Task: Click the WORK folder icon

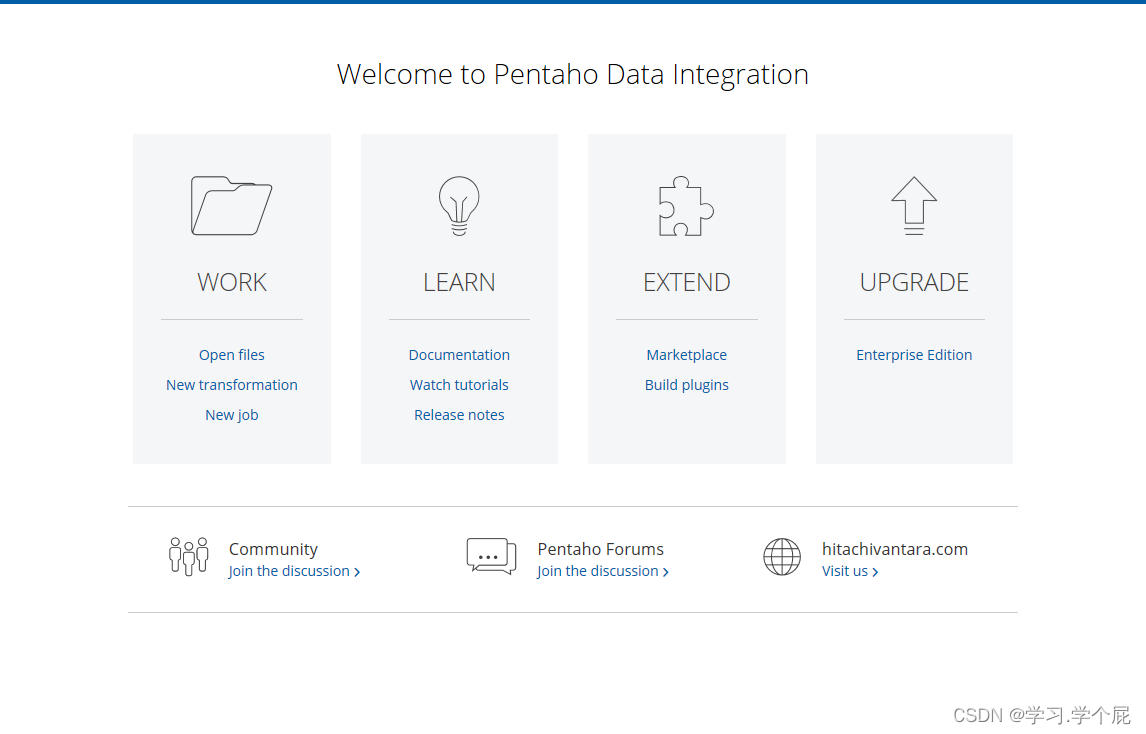Action: [231, 205]
